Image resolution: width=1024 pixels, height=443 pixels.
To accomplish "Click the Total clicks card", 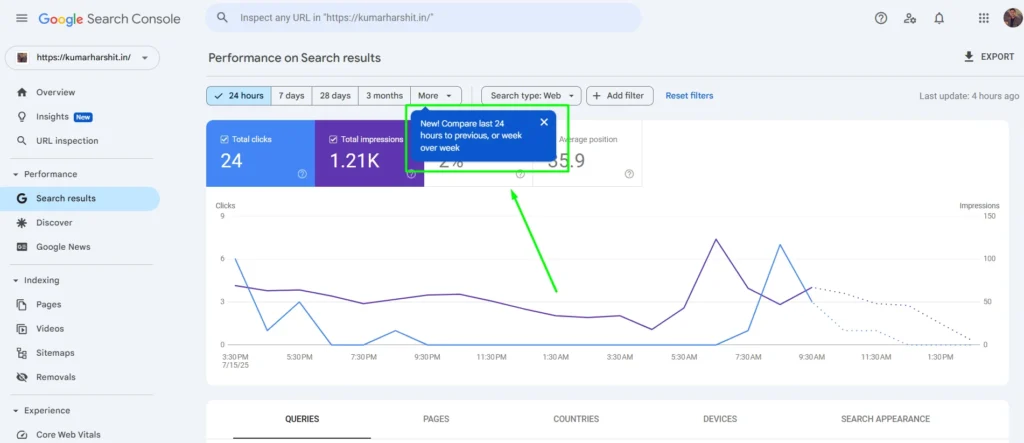I will point(261,154).
